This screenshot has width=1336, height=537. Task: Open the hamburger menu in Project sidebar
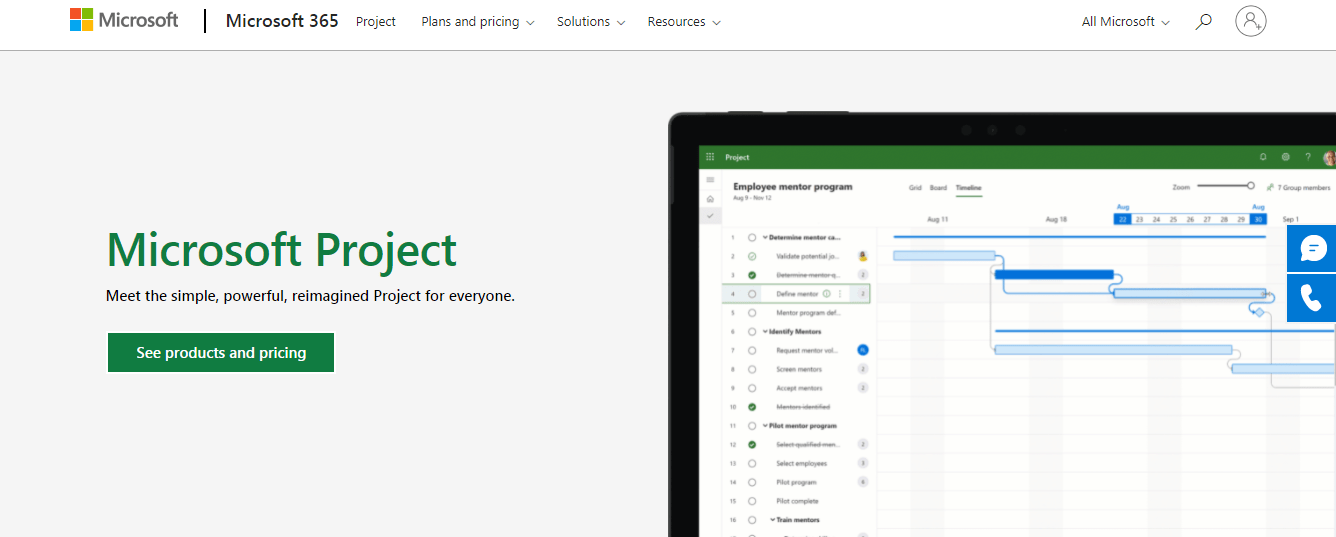[710, 180]
